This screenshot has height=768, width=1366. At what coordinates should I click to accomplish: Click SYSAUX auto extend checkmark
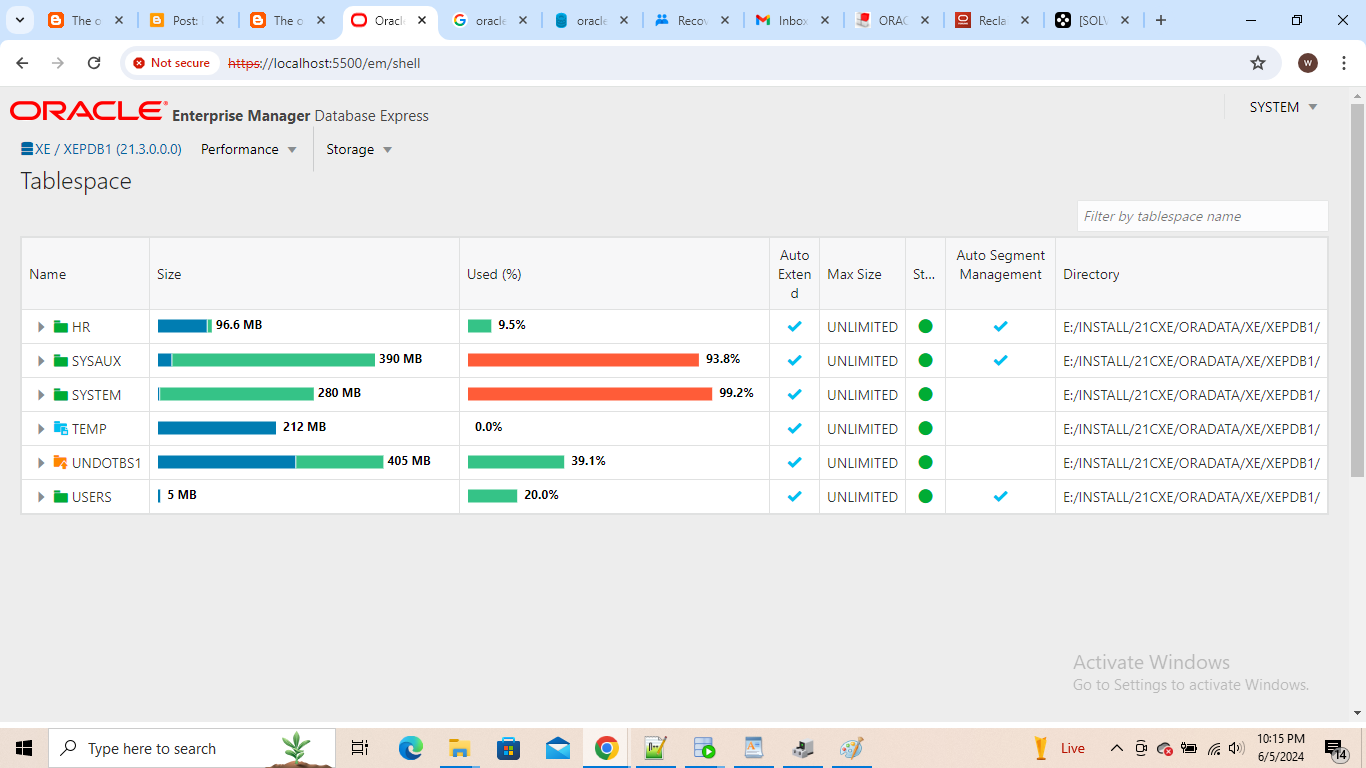pyautogui.click(x=795, y=360)
